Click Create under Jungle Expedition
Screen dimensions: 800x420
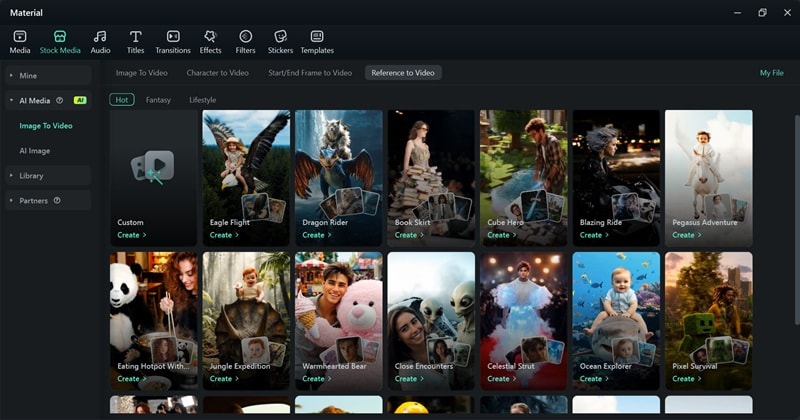224,379
